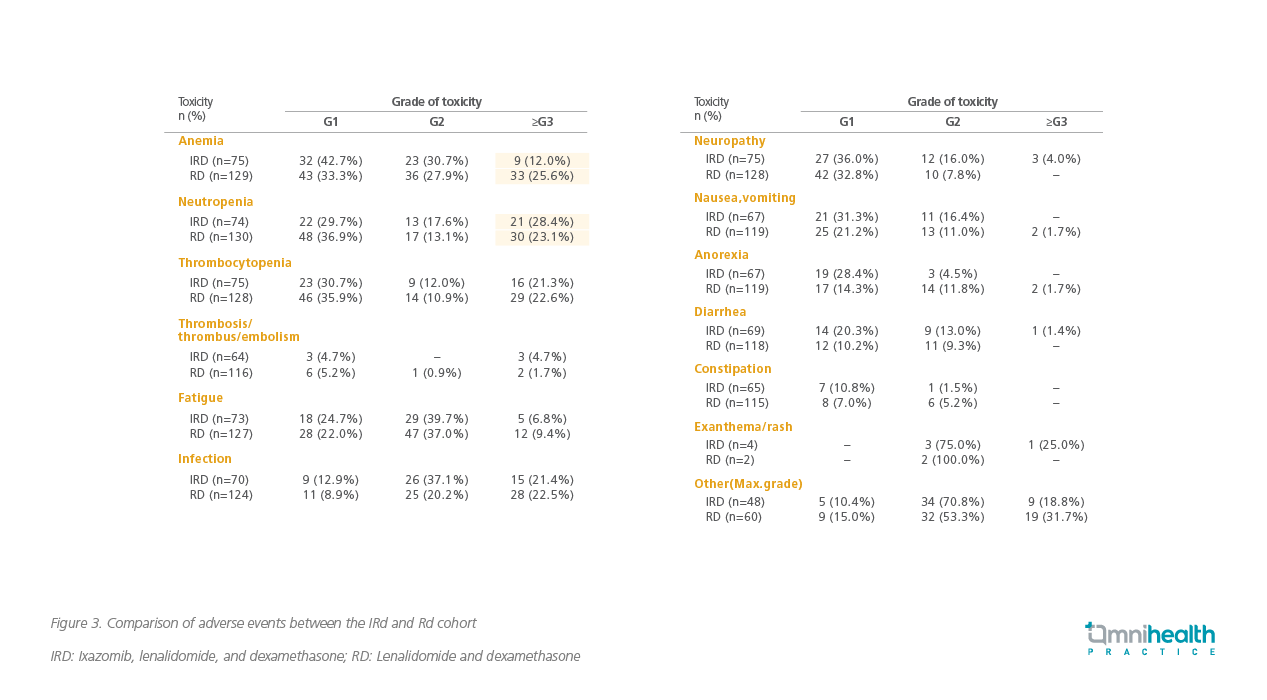The width and height of the screenshot is (1267, 700).
Task: Click the IRD abbreviation footnote
Action: 315,657
